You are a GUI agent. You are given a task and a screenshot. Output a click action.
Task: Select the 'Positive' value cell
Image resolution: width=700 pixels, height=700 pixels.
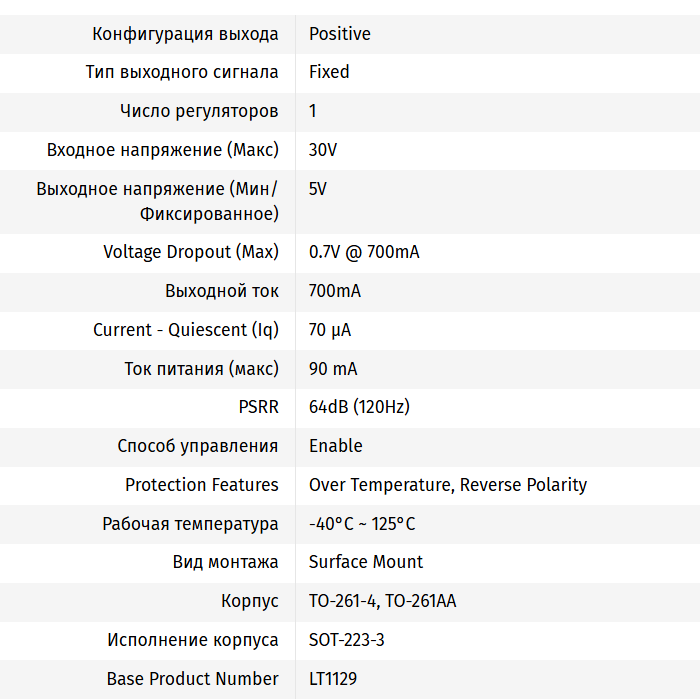(x=340, y=34)
